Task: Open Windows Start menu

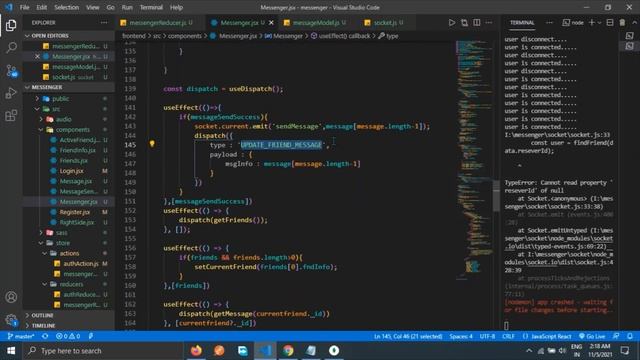Action: tap(11, 351)
